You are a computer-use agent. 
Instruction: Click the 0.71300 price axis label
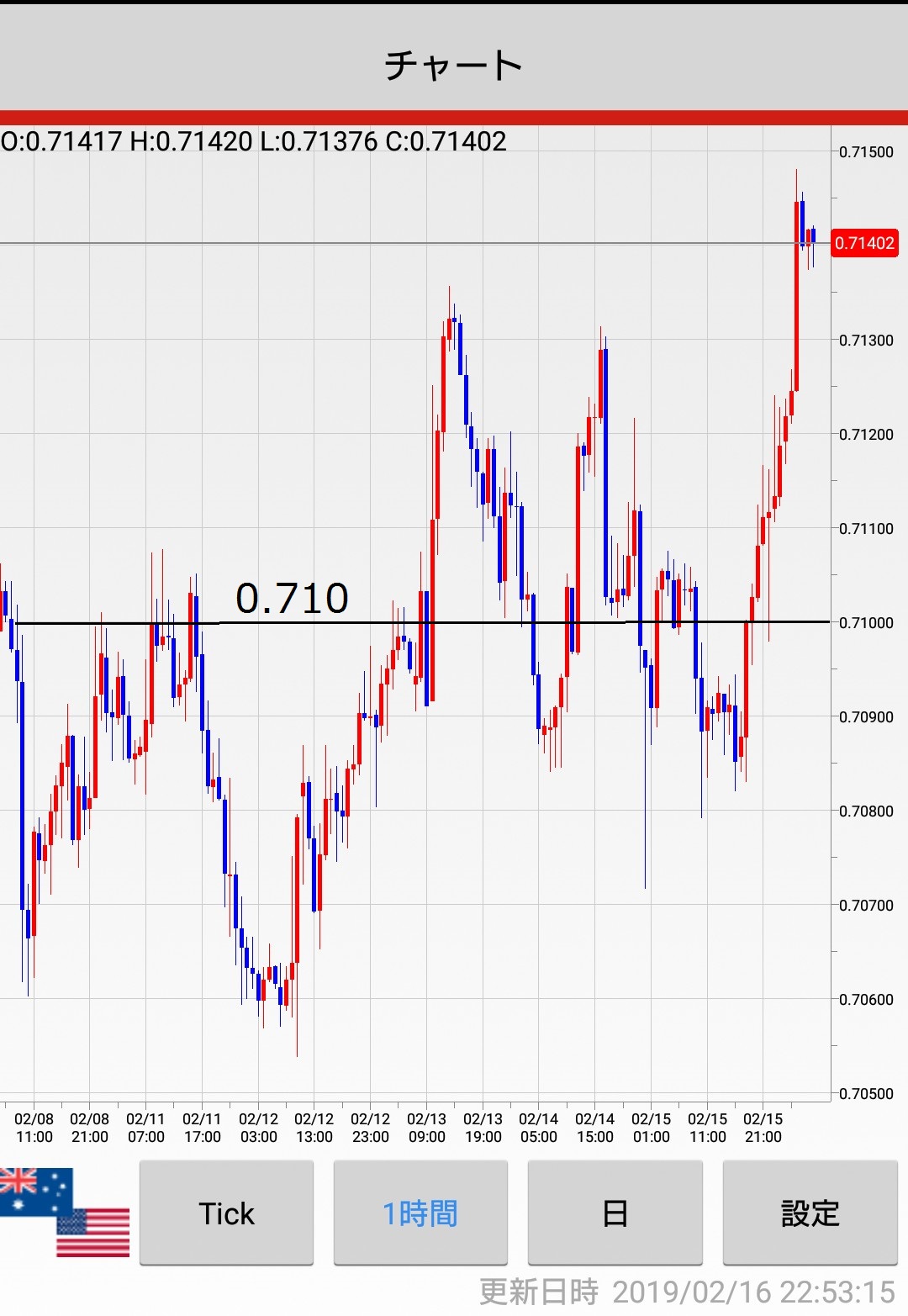point(866,341)
